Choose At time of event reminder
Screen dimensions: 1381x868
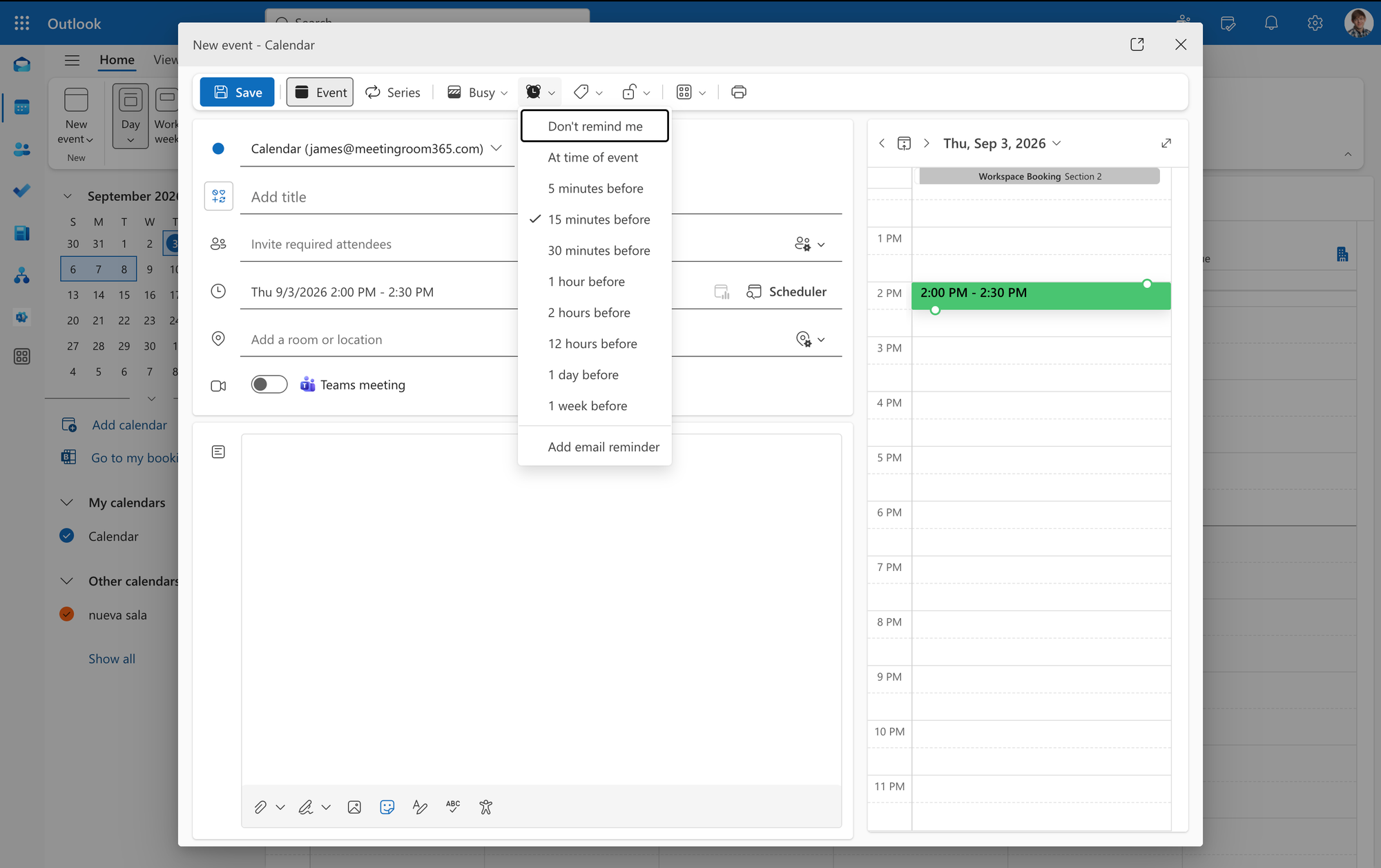[x=595, y=157]
